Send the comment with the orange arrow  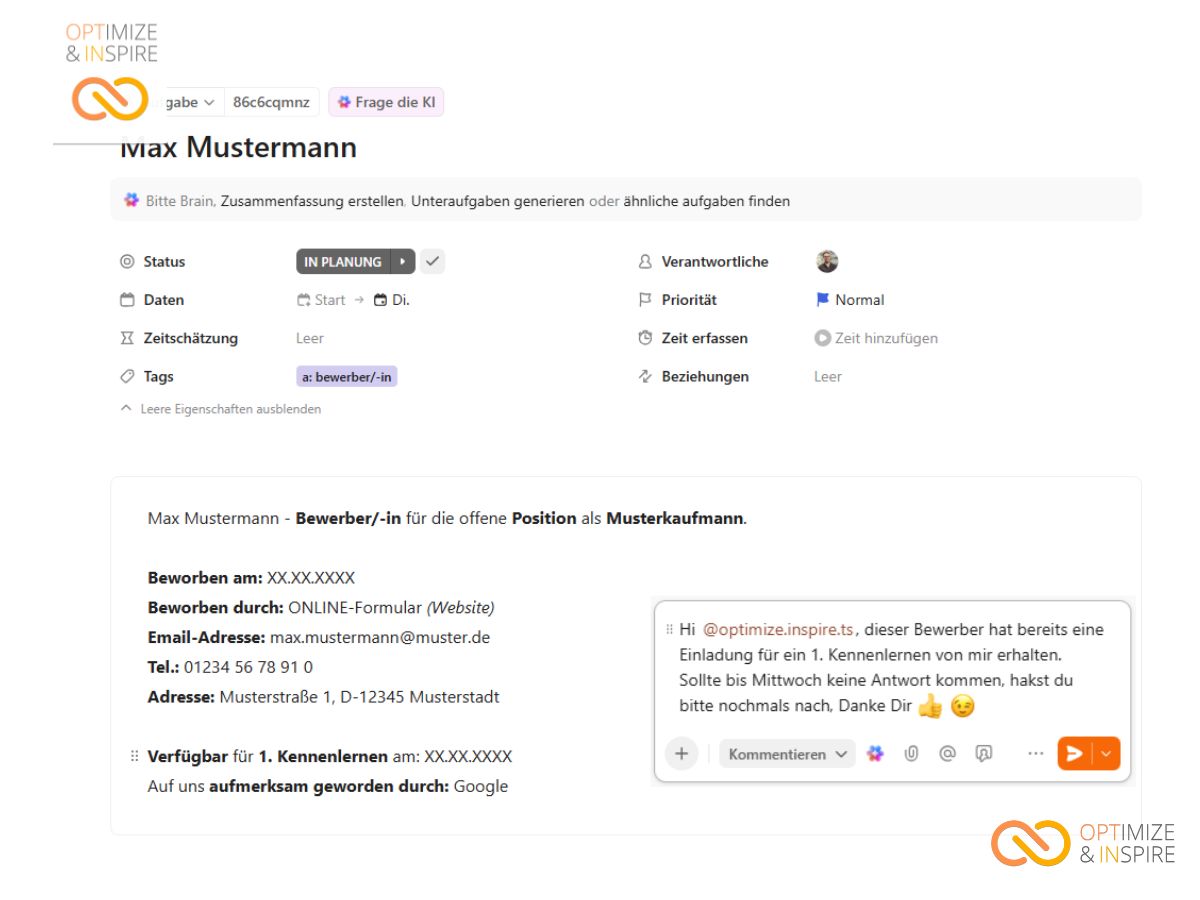tap(1075, 754)
